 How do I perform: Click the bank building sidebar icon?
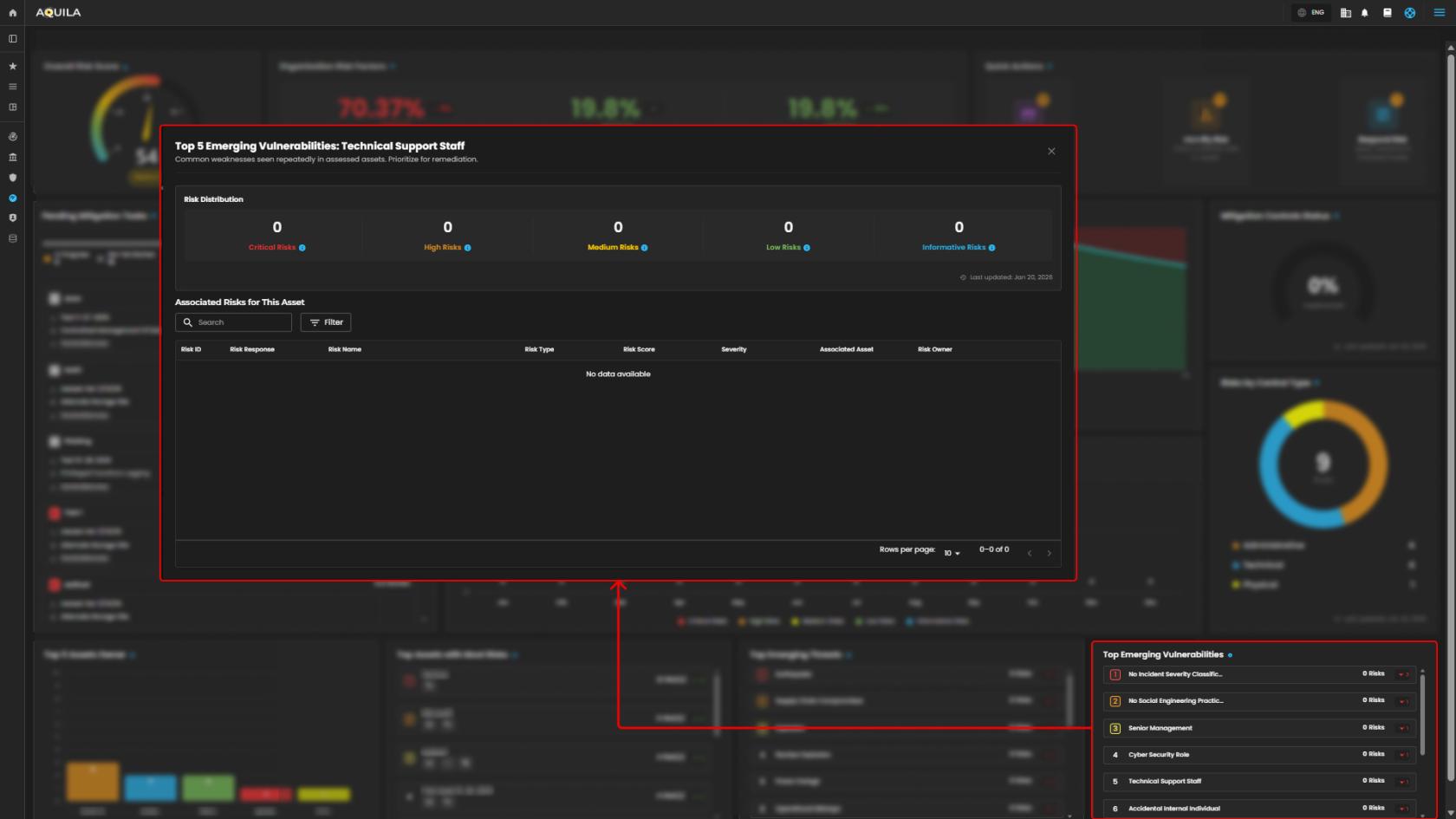12,157
